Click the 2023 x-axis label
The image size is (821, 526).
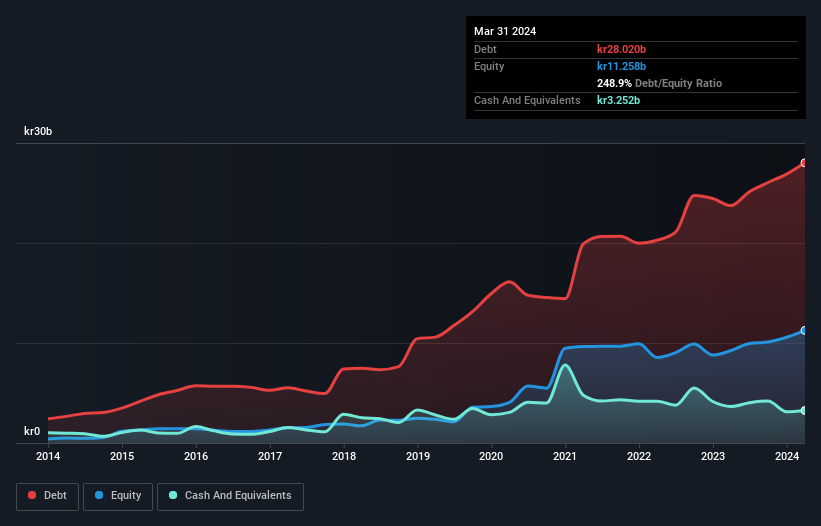point(713,456)
